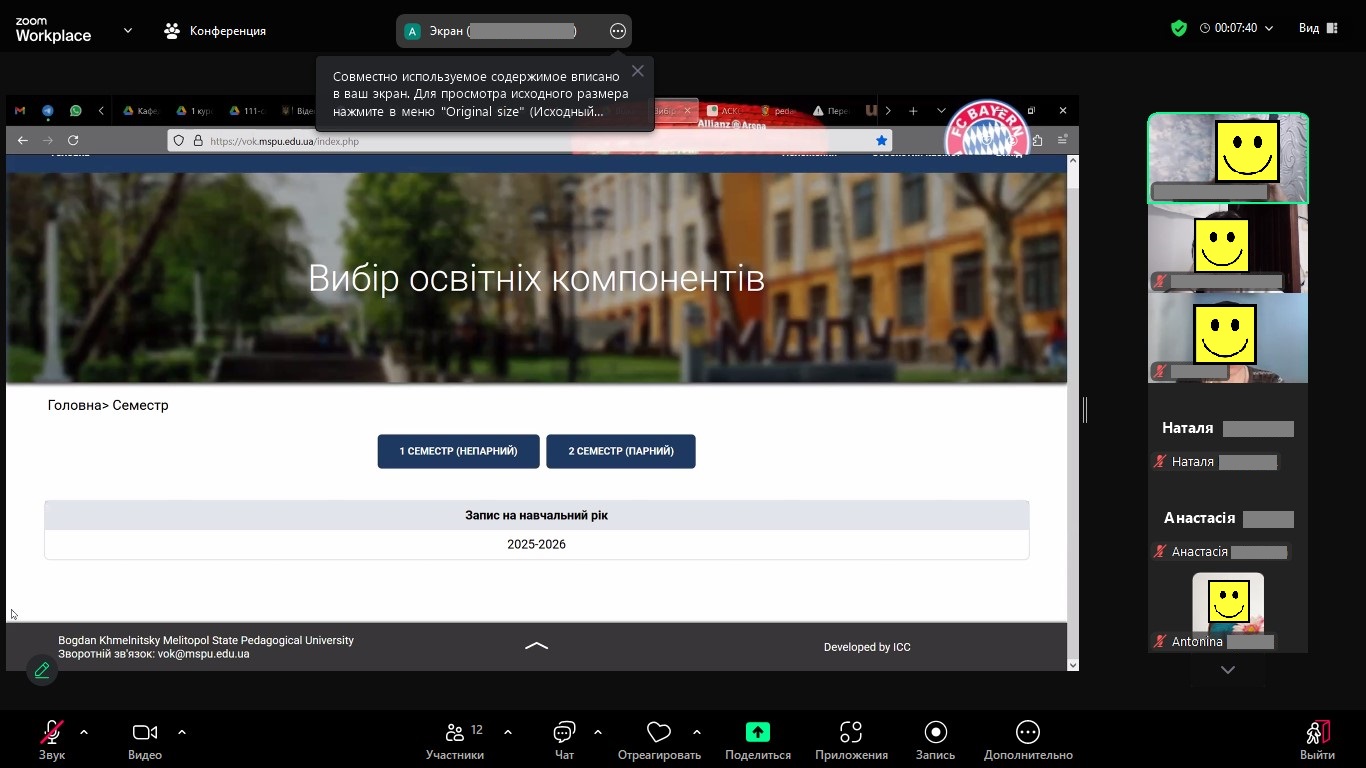1366x768 pixels.
Task: Click browser extensions icon in toolbar
Action: pos(1037,141)
